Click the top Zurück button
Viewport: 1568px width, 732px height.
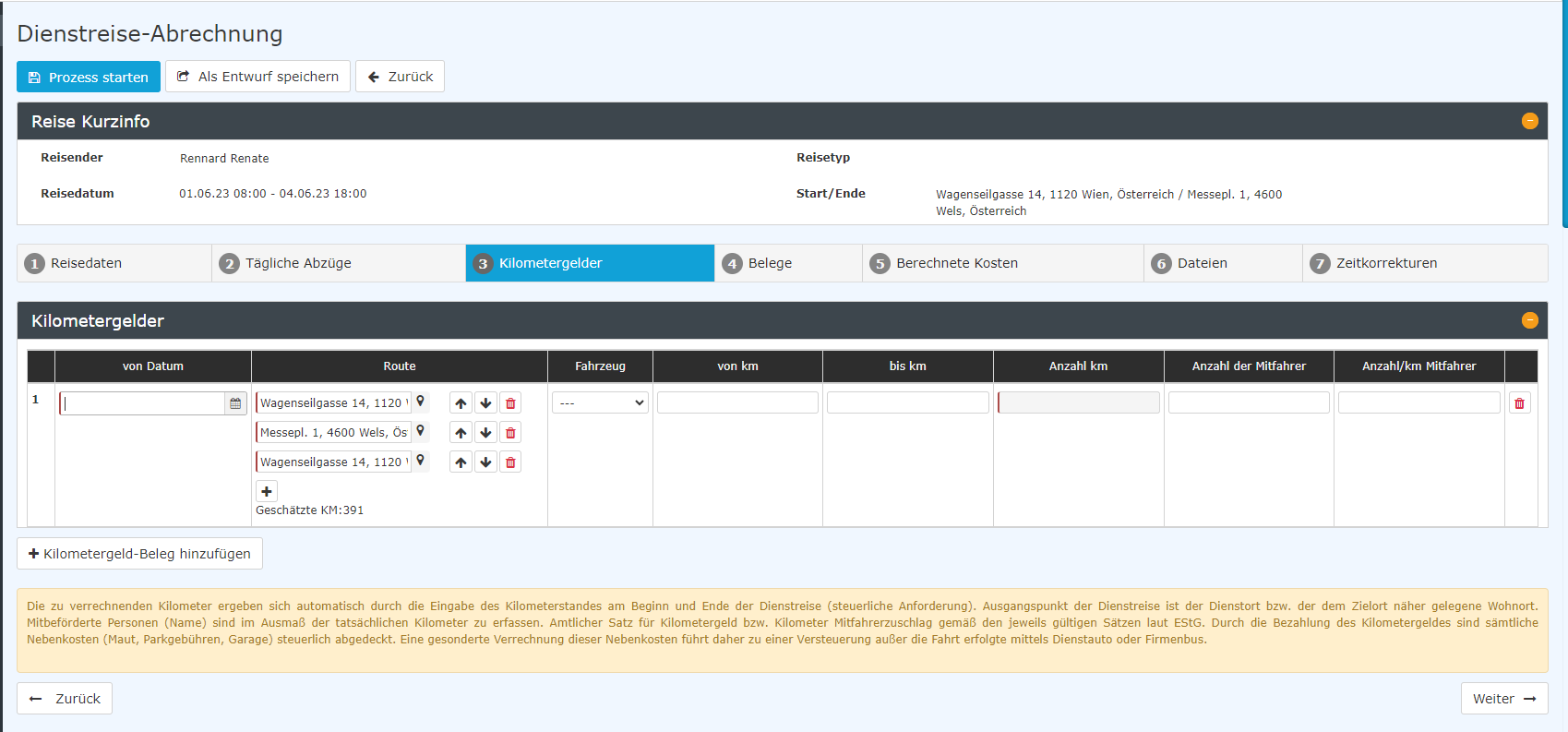click(x=400, y=77)
